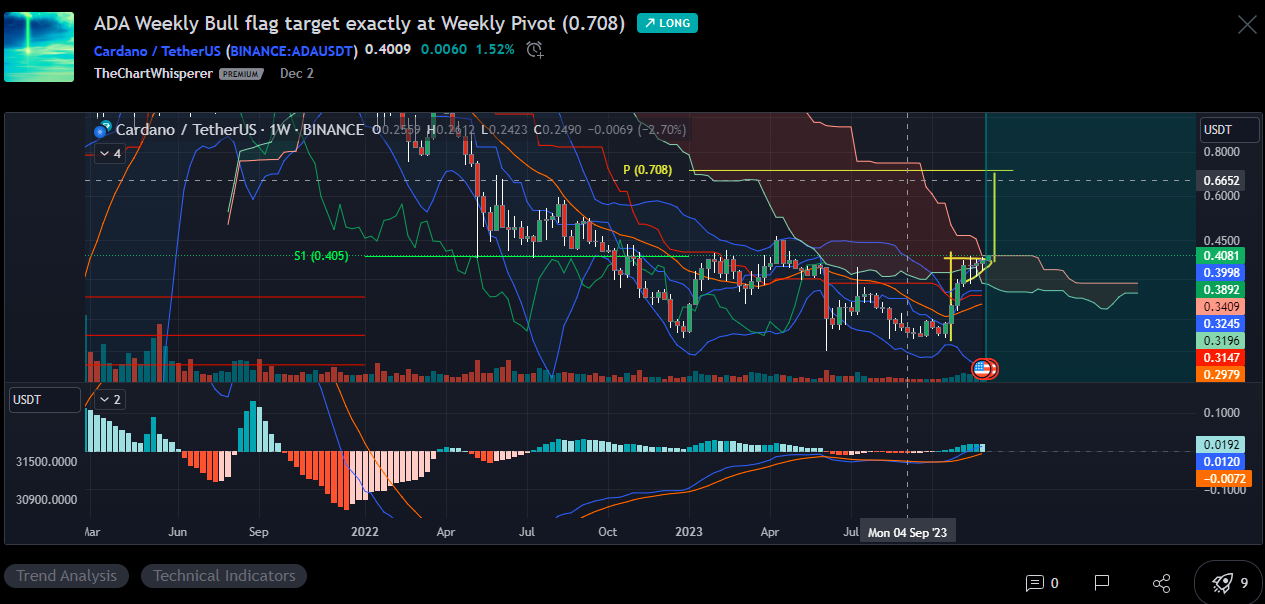Click the PREMIUM badge next to author
This screenshot has height=604, width=1265.
(x=241, y=74)
